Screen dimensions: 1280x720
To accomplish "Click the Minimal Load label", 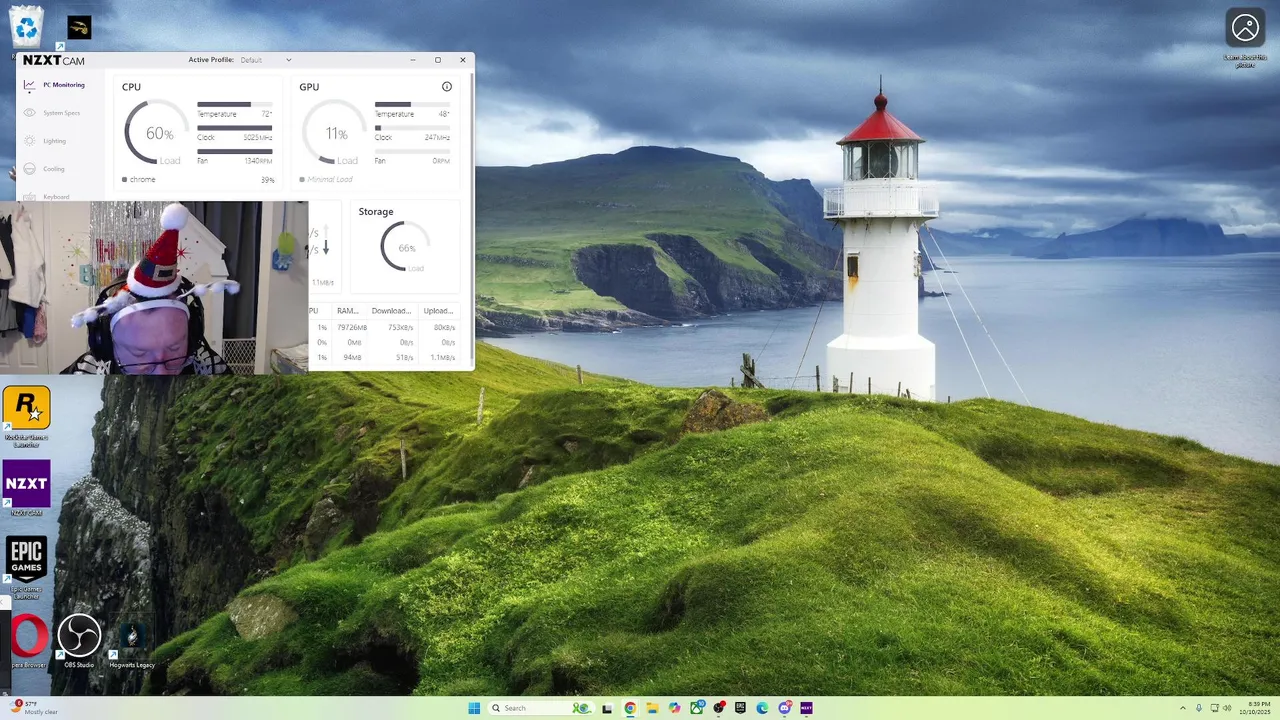I will 330,180.
